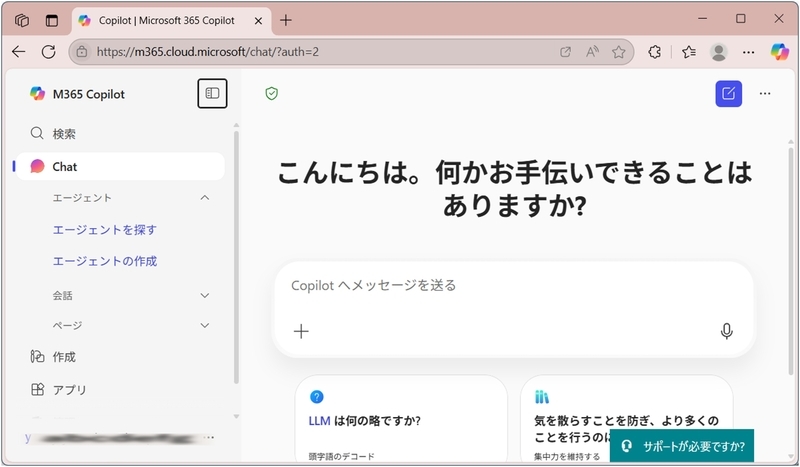800x467 pixels.
Task: Start a new chat with the compose button
Action: (x=729, y=93)
